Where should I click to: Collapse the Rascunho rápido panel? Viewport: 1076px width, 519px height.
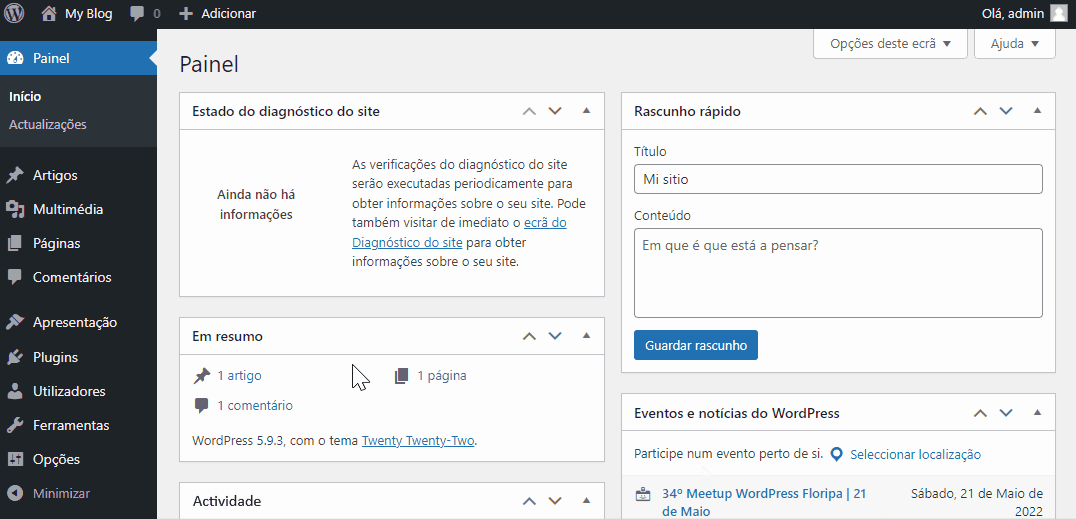tap(1038, 111)
